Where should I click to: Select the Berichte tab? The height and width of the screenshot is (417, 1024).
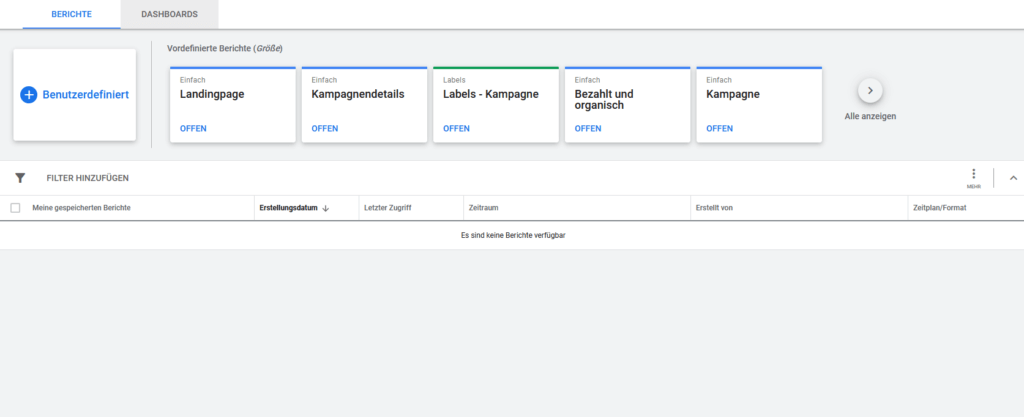coord(71,15)
